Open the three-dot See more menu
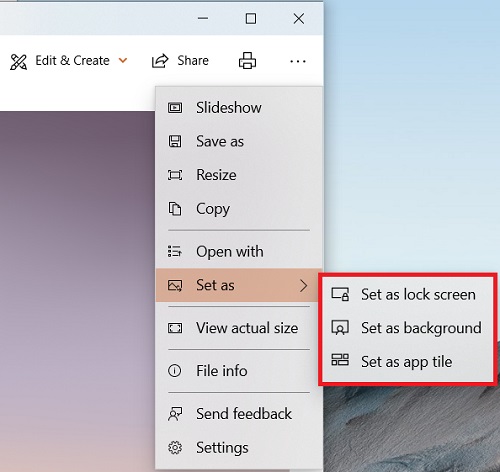The width and height of the screenshot is (500, 472). (298, 61)
